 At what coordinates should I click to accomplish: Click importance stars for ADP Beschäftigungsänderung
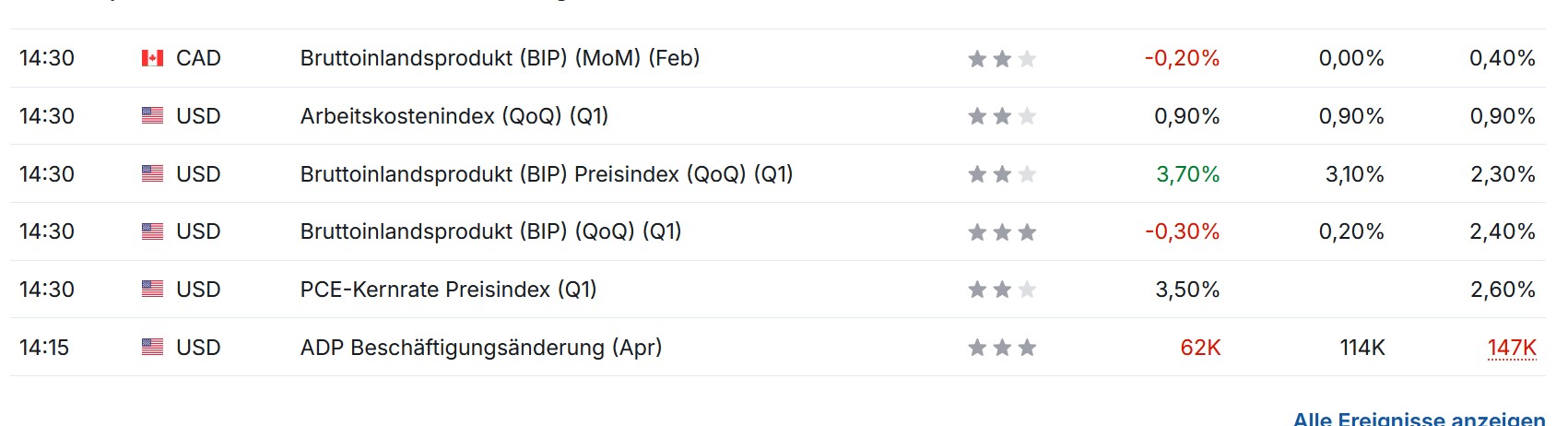tap(1002, 348)
